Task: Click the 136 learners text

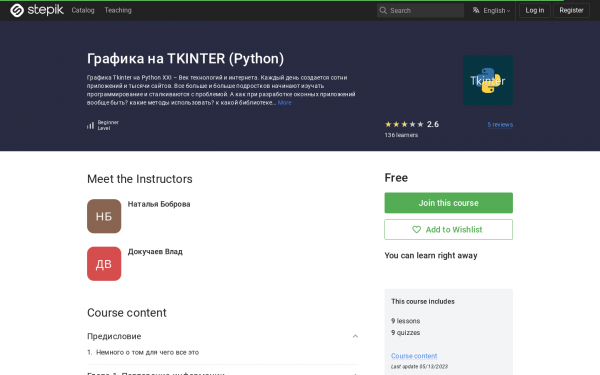Action: click(401, 135)
